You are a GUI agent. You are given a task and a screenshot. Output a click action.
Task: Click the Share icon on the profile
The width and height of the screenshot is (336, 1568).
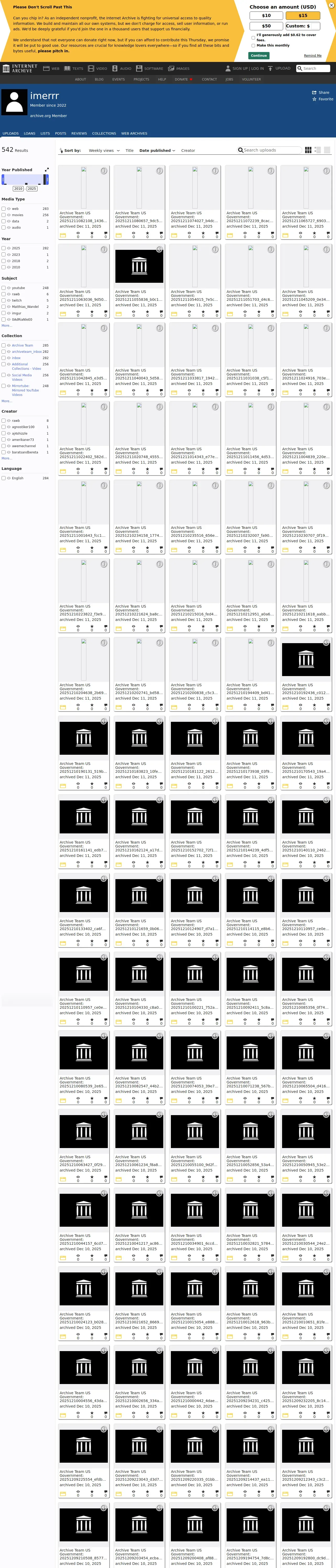(x=315, y=93)
